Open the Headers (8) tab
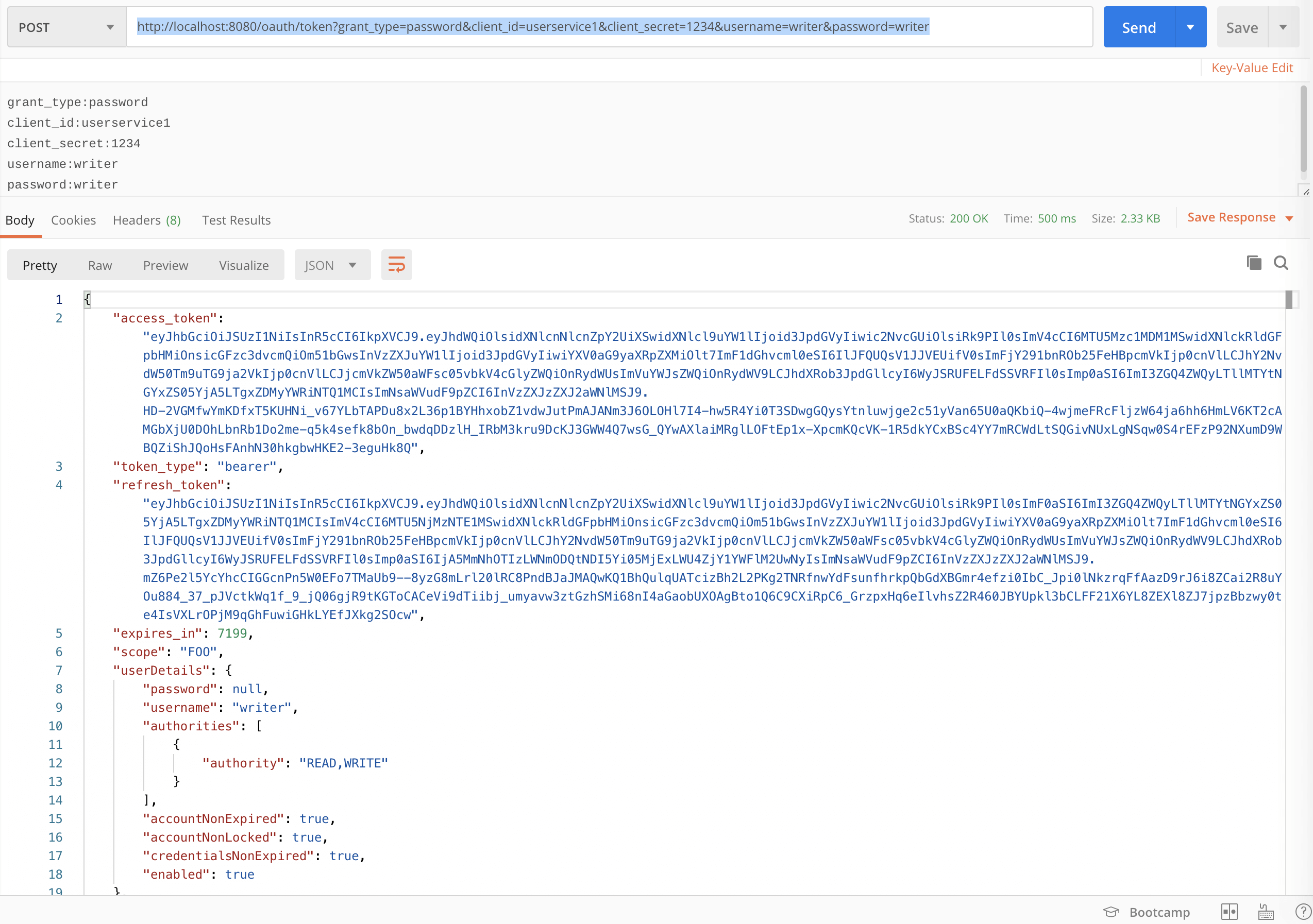The height and width of the screenshot is (924, 1313). coord(146,220)
